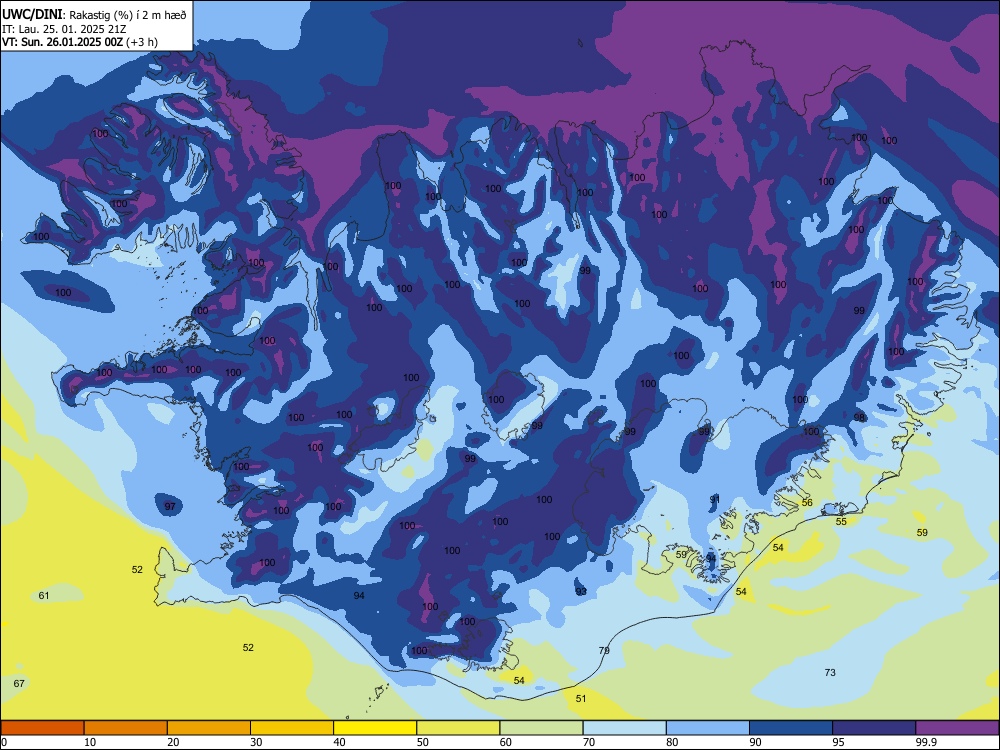Click the amber 20–30 legend swatch

[209, 728]
